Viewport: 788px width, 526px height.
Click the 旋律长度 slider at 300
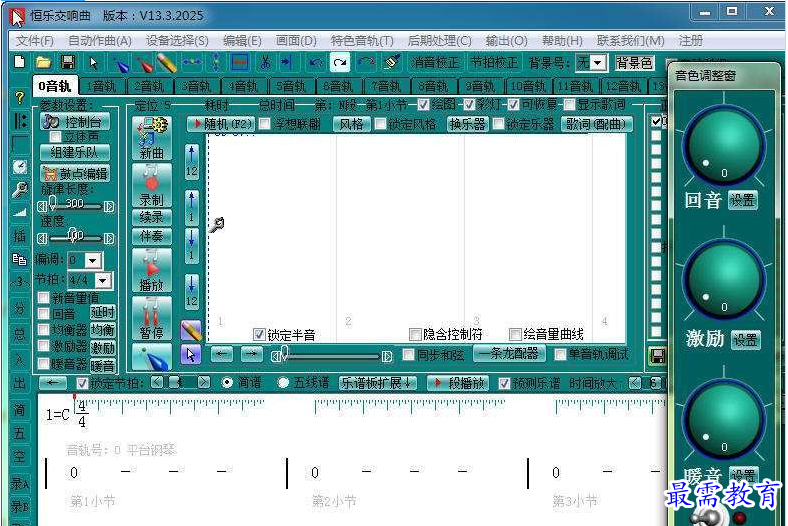(x=75, y=205)
